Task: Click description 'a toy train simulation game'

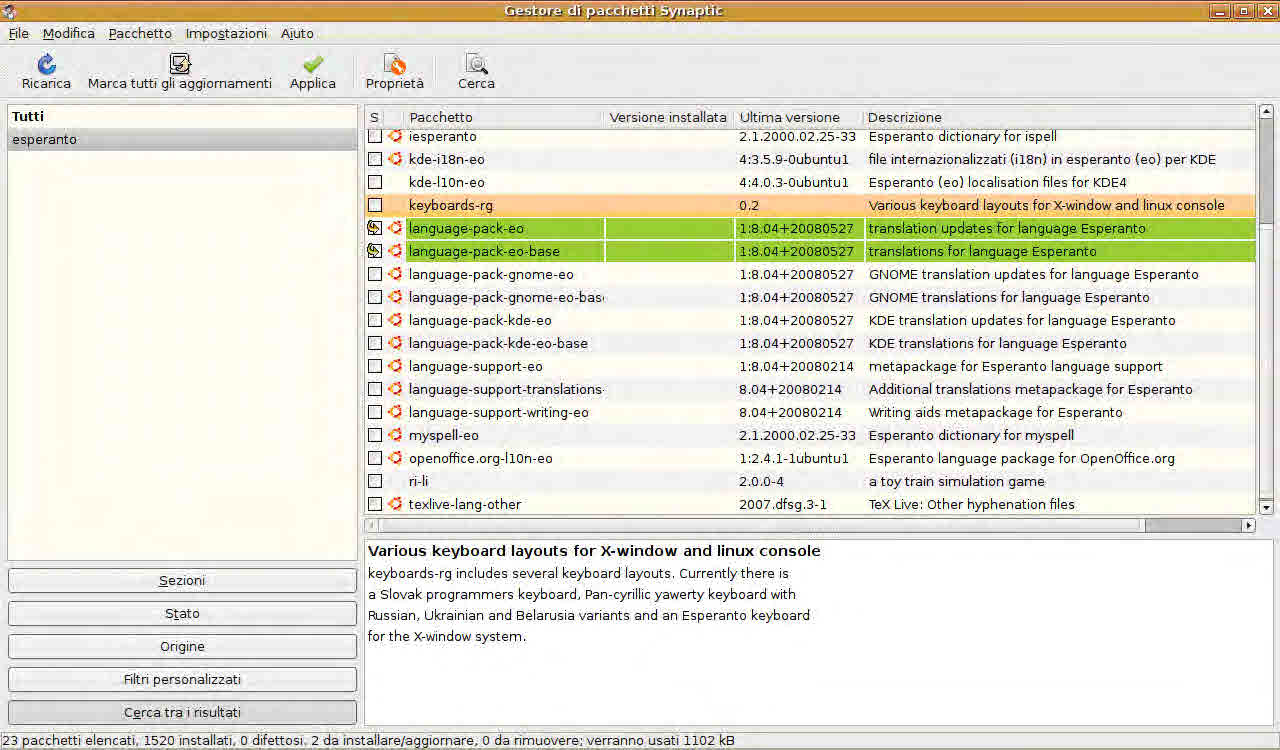Action: 956,481
